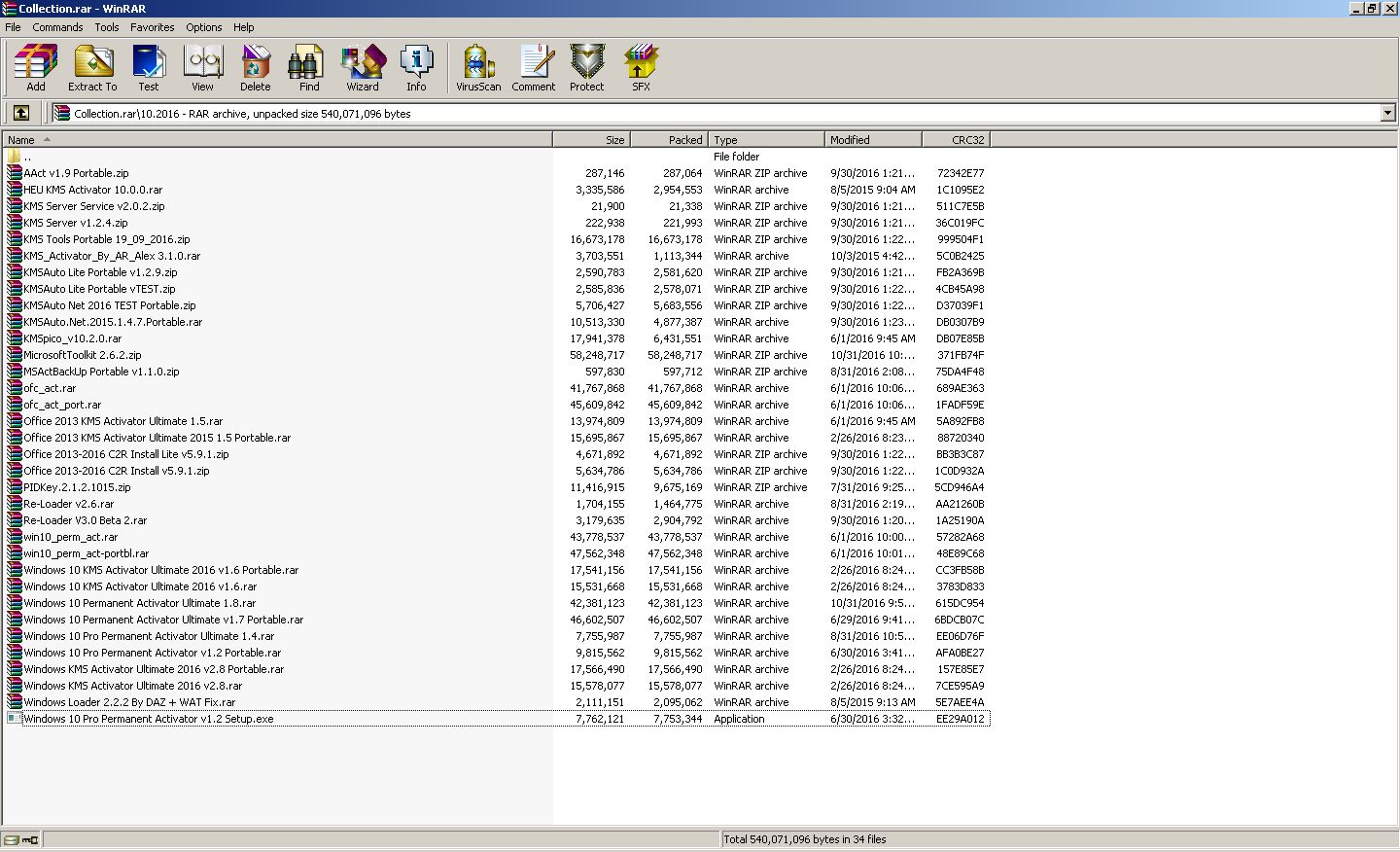This screenshot has height=852, width=1400.
Task: Open the address bar dropdown arrow
Action: 1387,113
